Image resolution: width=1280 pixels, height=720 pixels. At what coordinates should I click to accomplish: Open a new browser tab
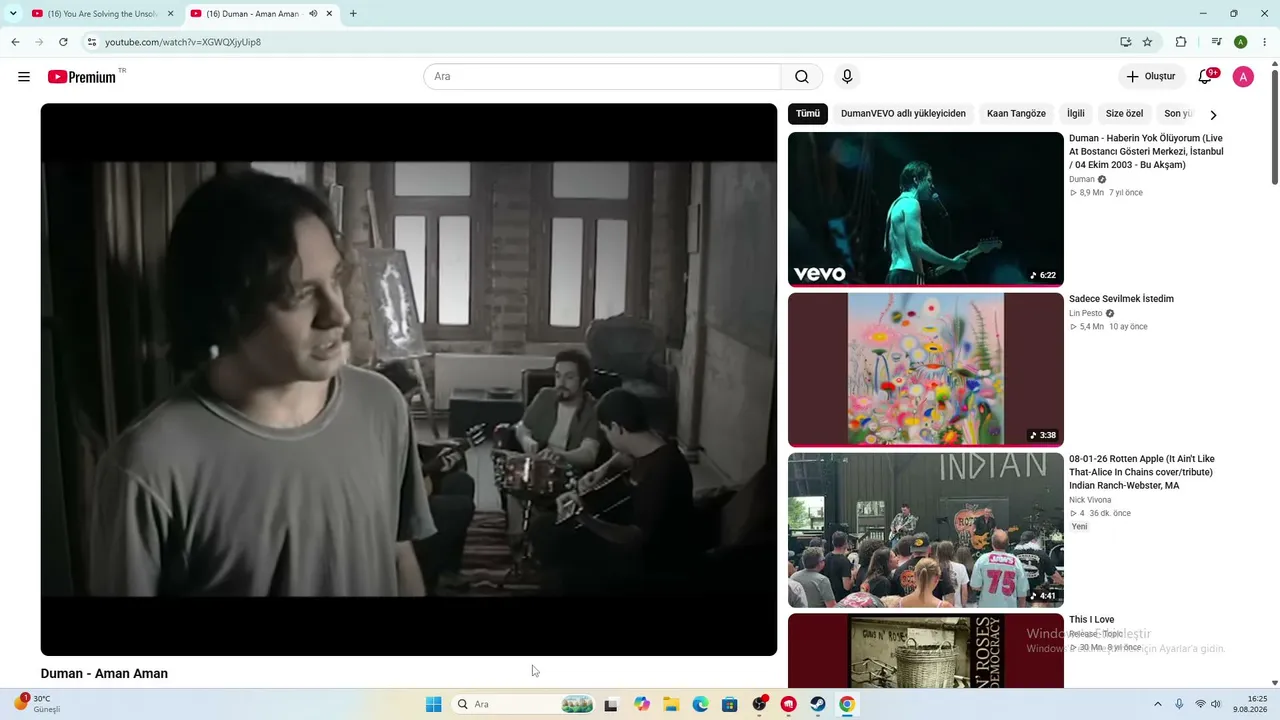pos(353,14)
